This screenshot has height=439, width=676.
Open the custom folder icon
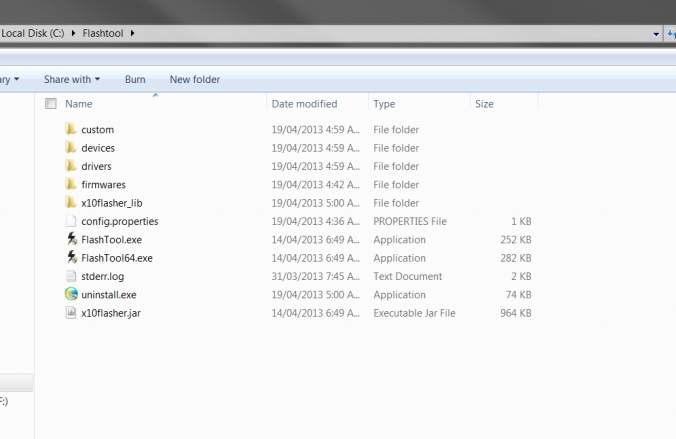[x=71, y=129]
